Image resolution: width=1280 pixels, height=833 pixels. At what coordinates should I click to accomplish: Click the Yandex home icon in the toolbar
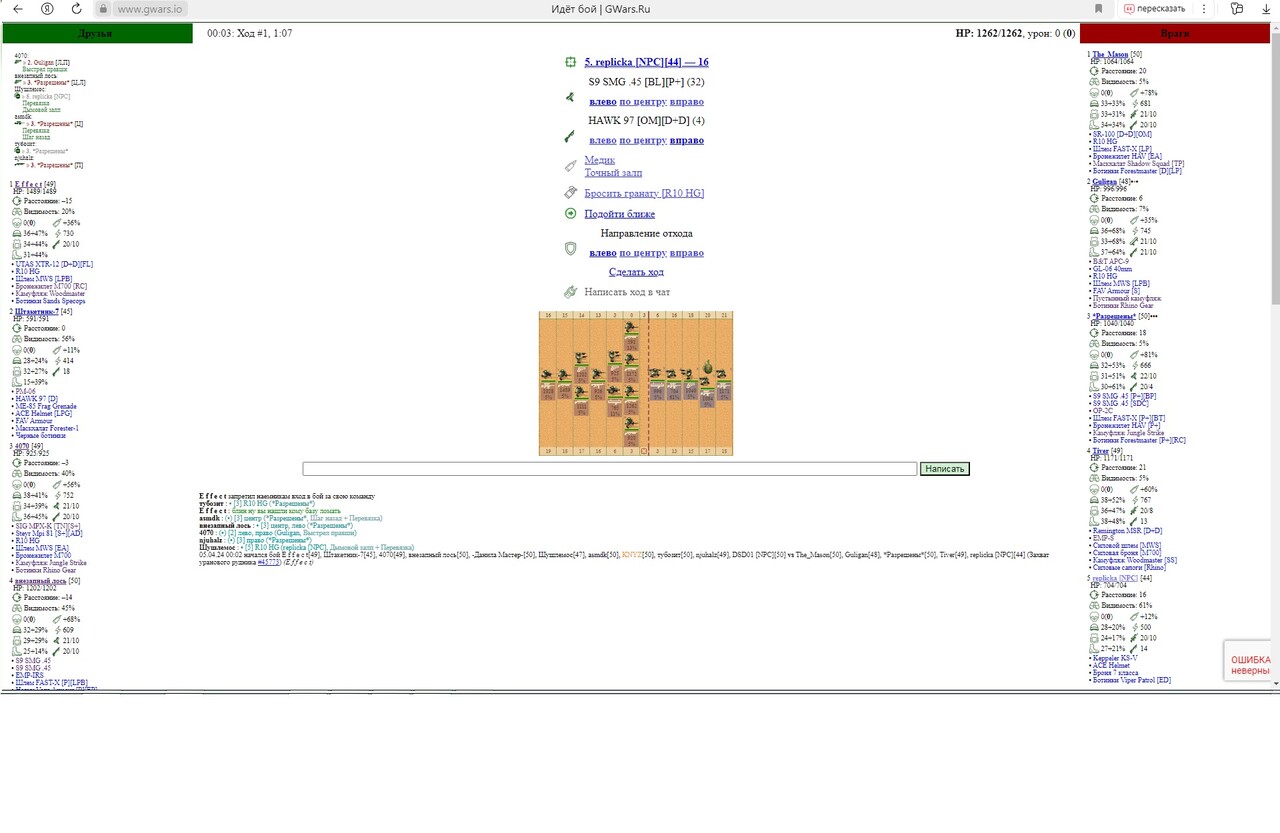click(x=47, y=9)
